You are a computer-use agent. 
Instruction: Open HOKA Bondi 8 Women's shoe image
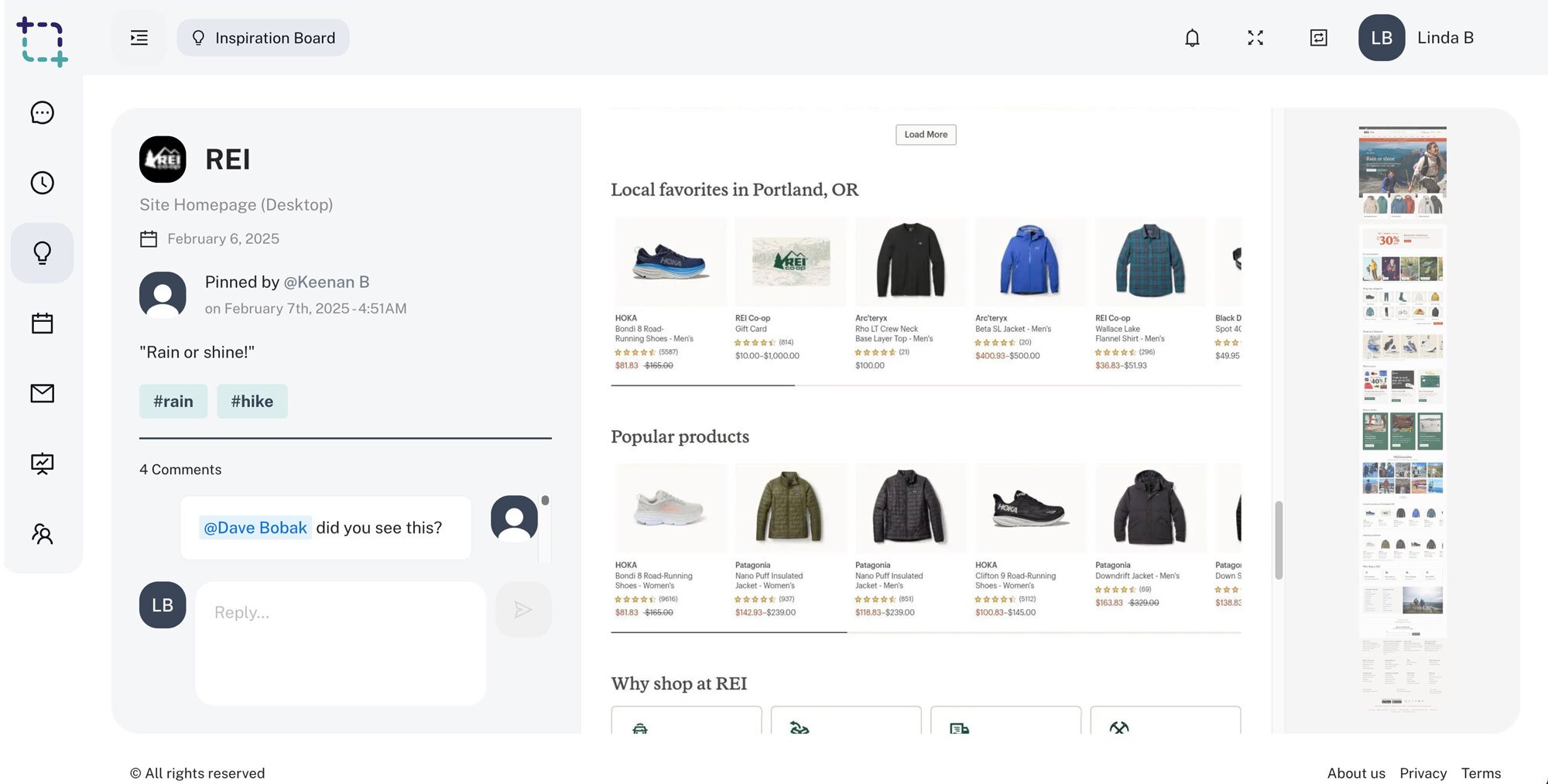coord(670,508)
